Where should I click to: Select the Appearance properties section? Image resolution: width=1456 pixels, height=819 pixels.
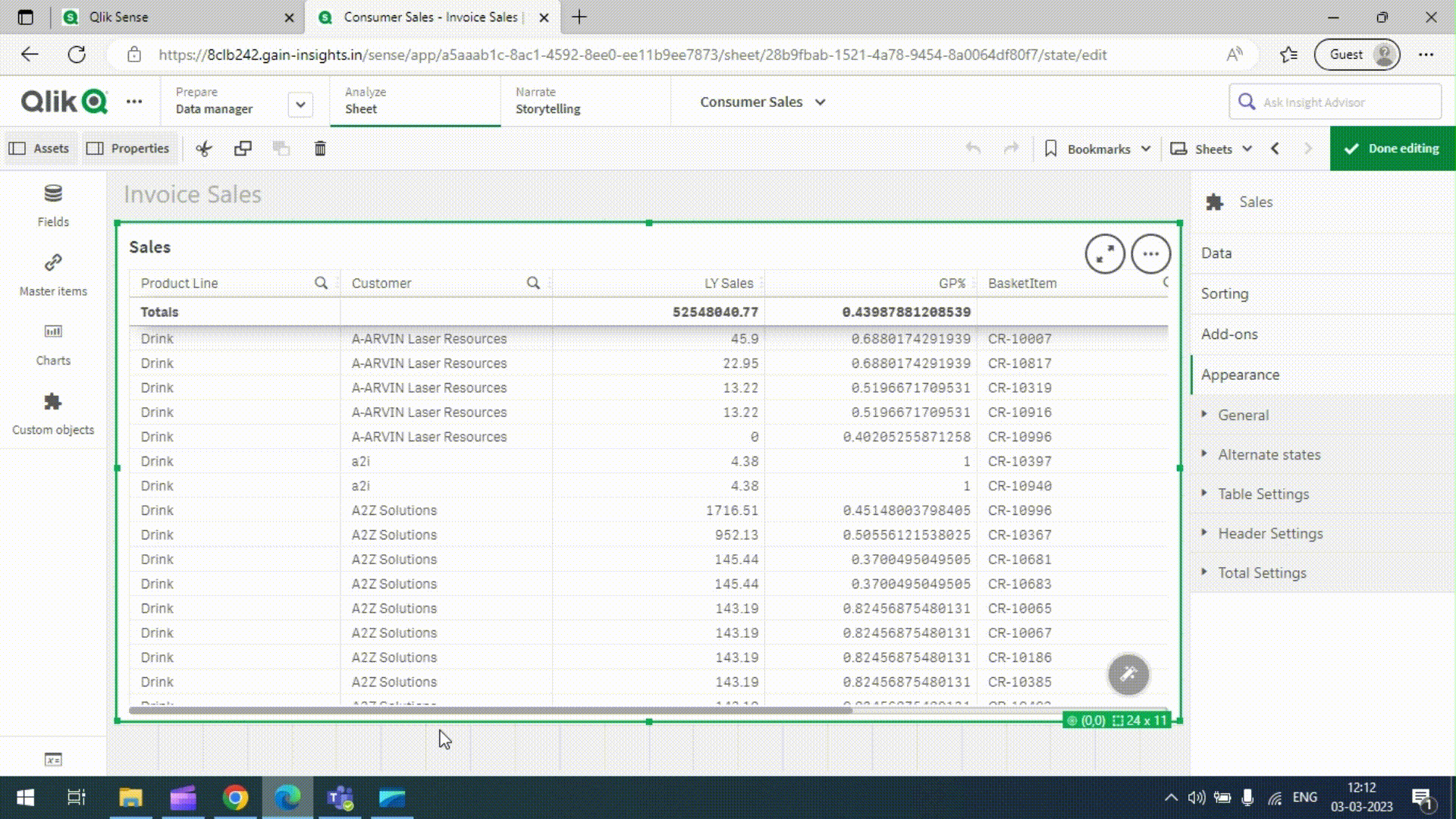pyautogui.click(x=1323, y=375)
